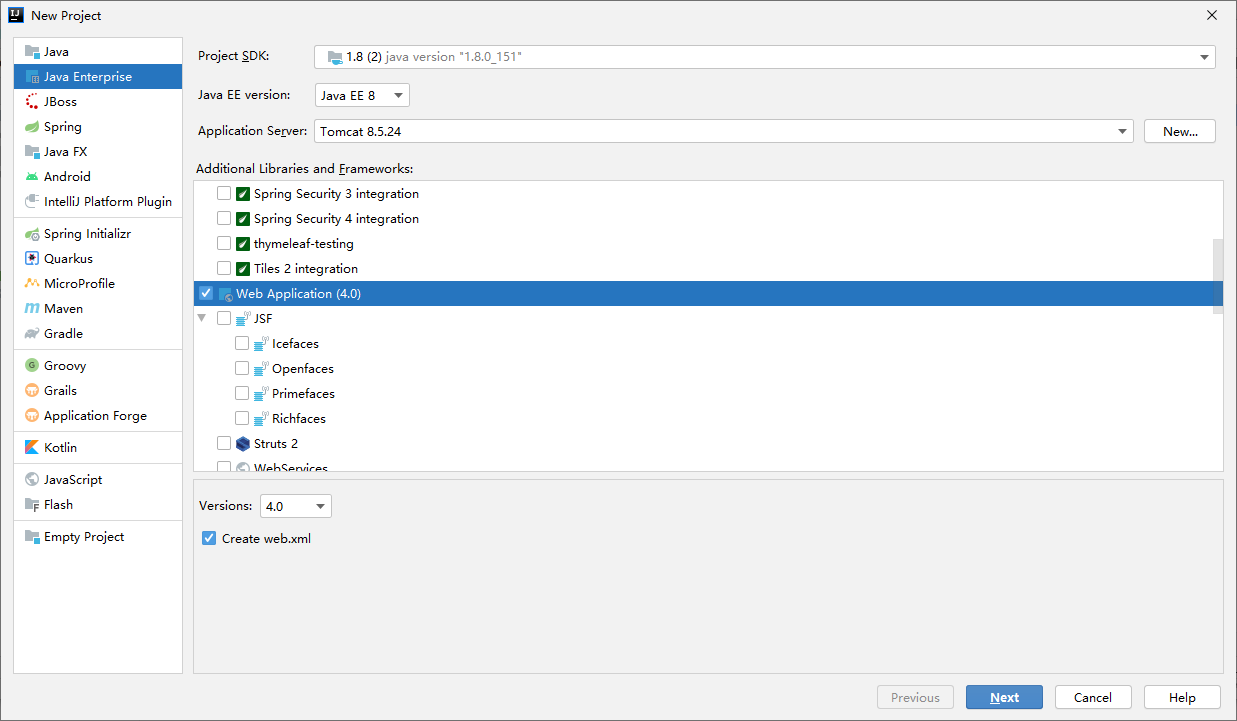The width and height of the screenshot is (1237, 721).
Task: Open the Project SDK dropdown
Action: coord(1204,57)
